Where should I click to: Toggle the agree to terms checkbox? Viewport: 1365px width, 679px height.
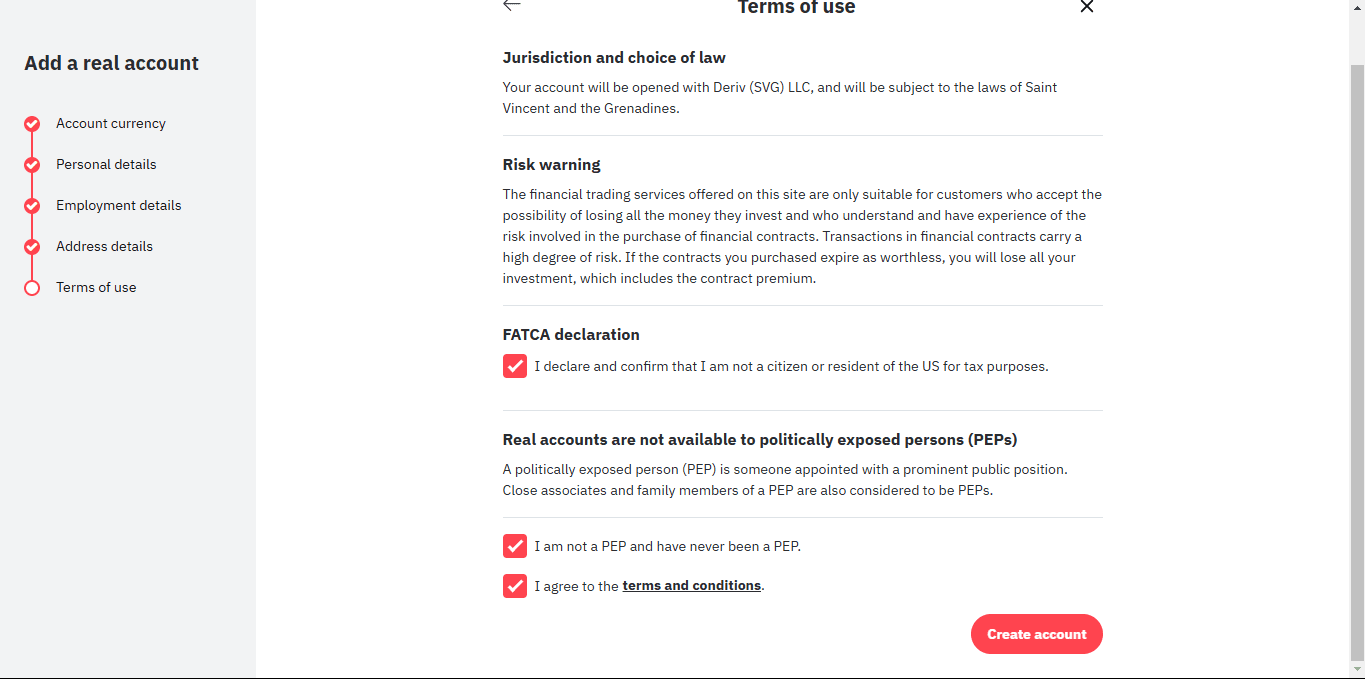coord(515,586)
